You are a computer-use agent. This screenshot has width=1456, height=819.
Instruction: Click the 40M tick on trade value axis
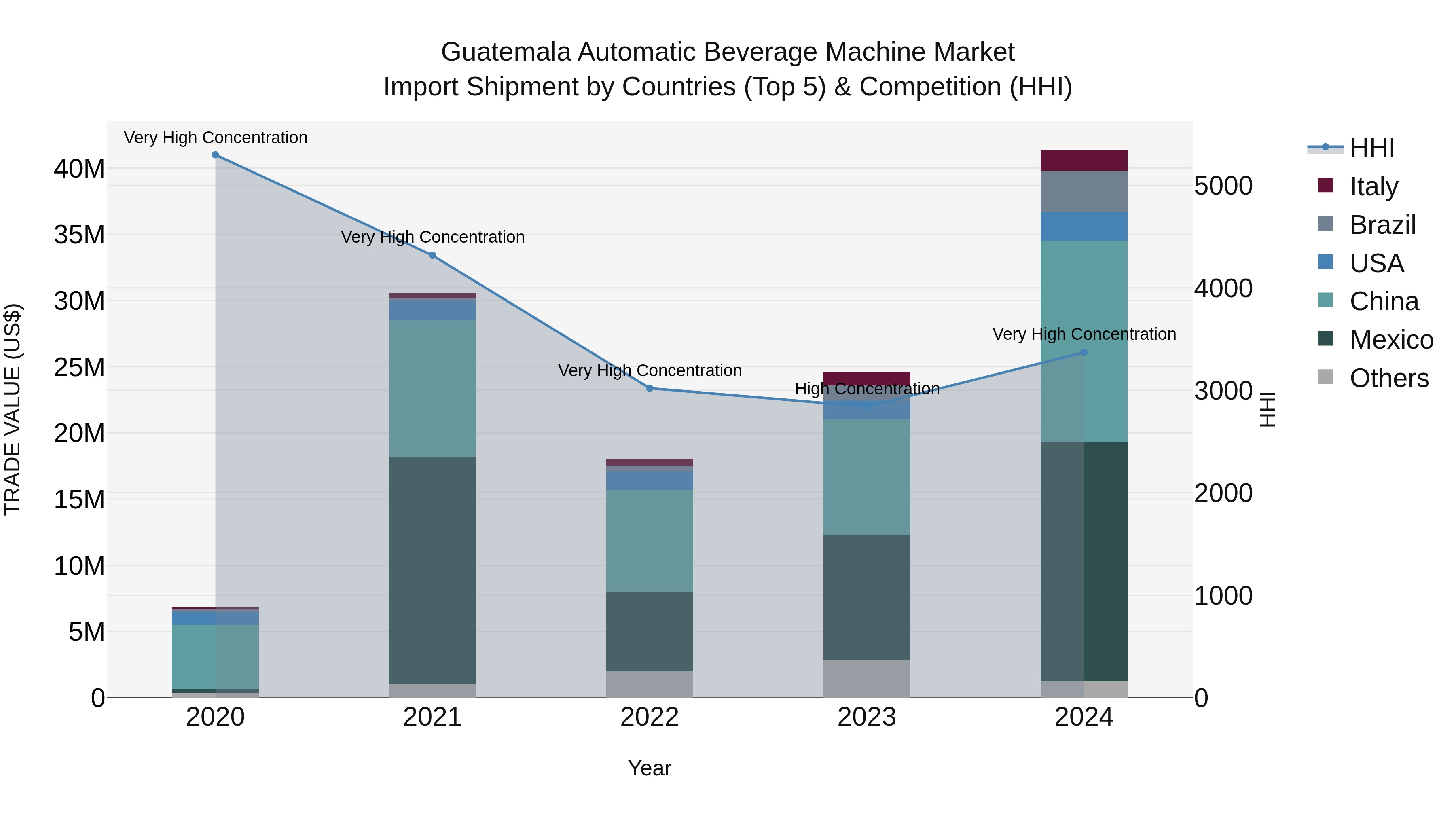click(79, 168)
